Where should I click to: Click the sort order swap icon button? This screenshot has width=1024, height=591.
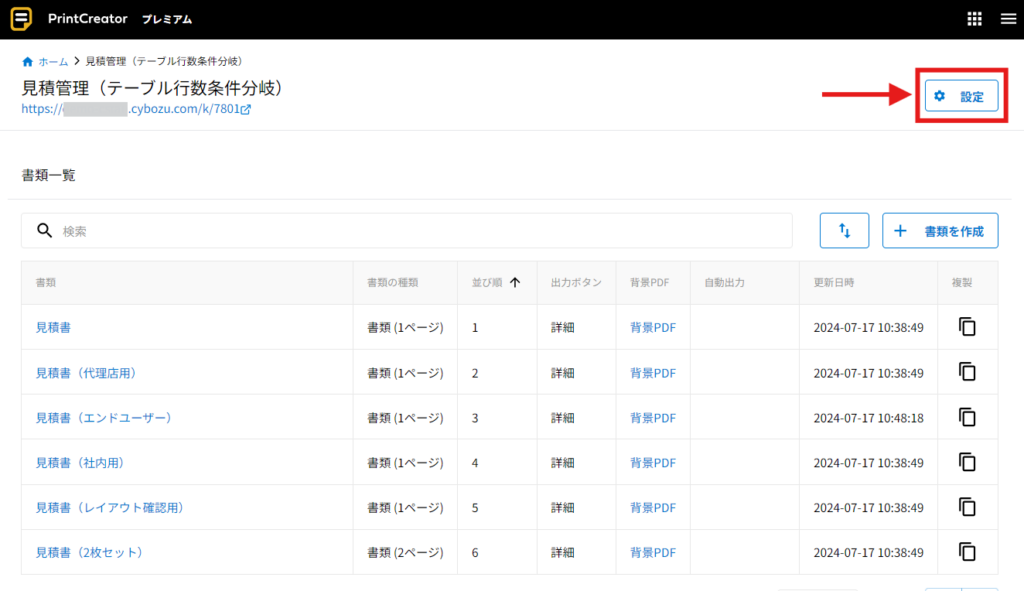844,231
